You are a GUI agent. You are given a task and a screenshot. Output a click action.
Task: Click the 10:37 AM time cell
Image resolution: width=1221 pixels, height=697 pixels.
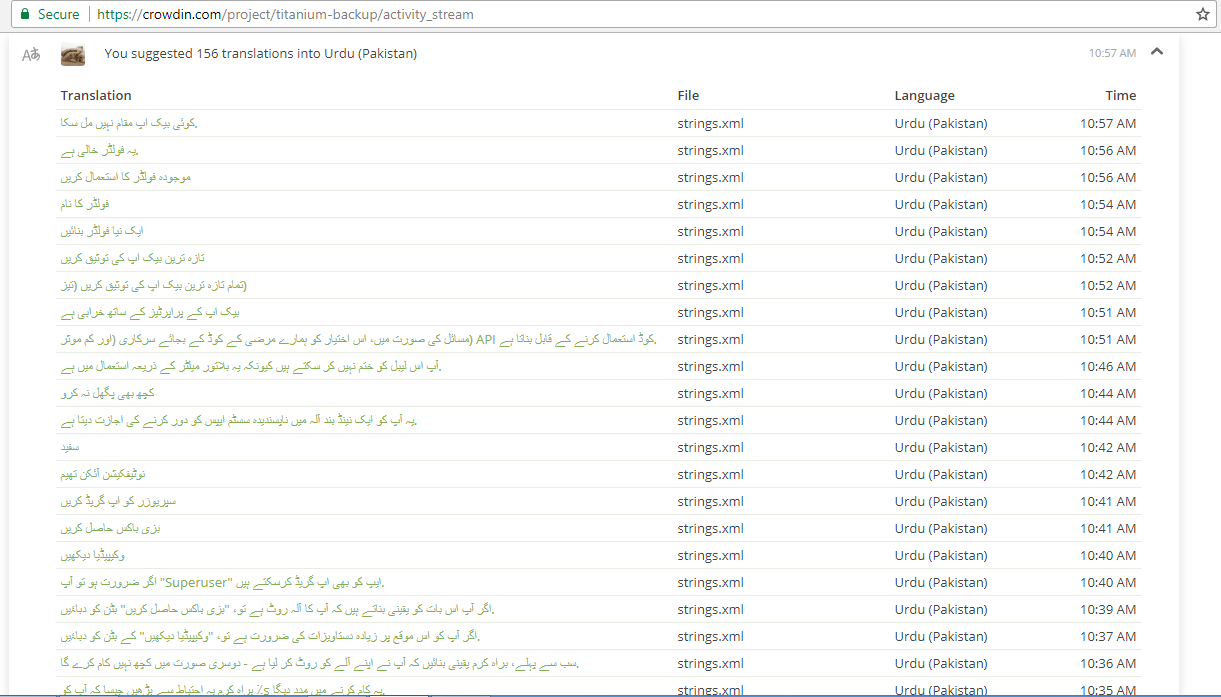(1108, 636)
